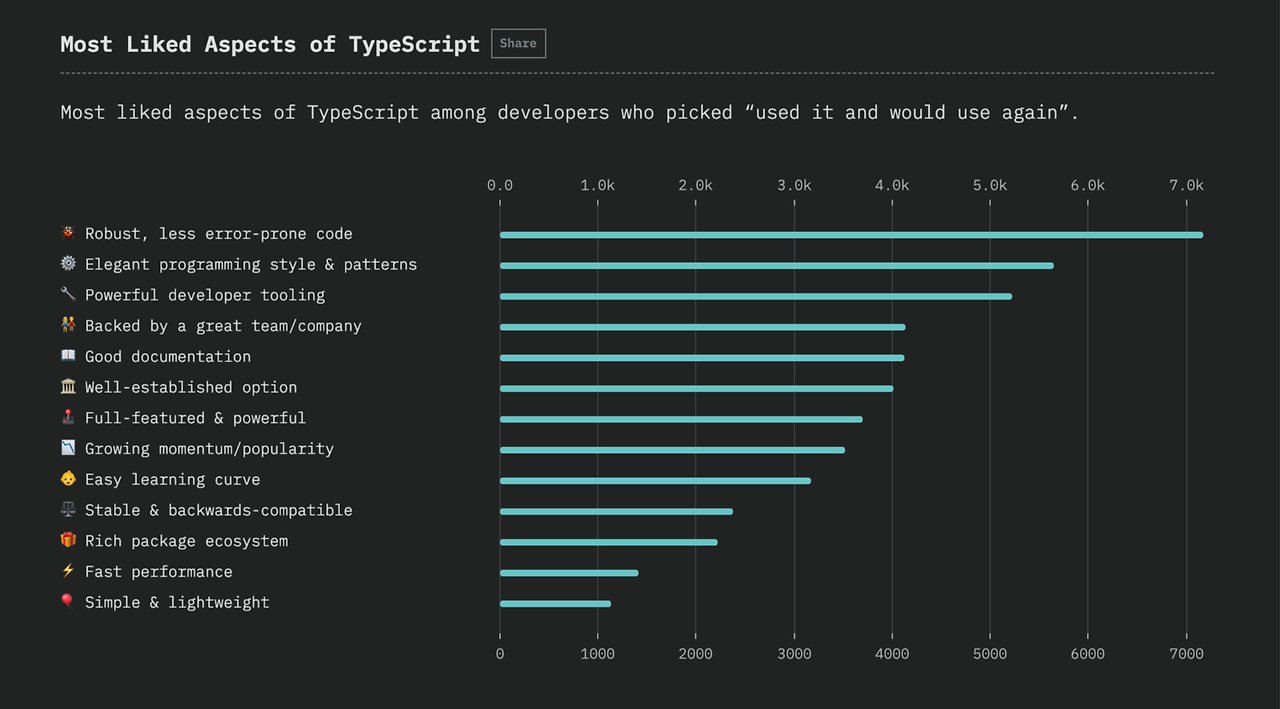
Task: Click the Most Liked Aspects of TypeScript heading
Action: pyautogui.click(x=270, y=44)
